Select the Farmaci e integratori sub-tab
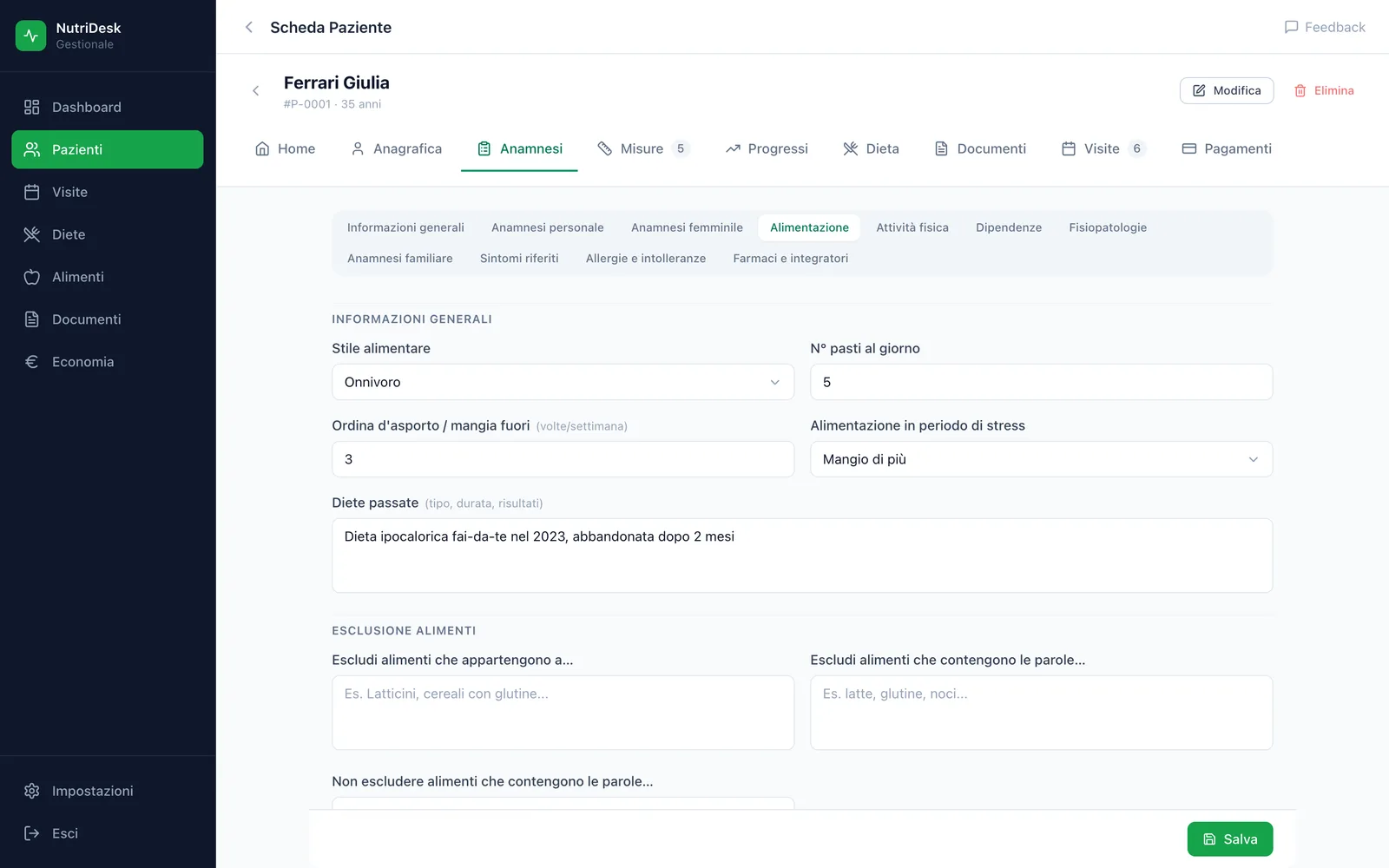The height and width of the screenshot is (868, 1389). click(790, 259)
